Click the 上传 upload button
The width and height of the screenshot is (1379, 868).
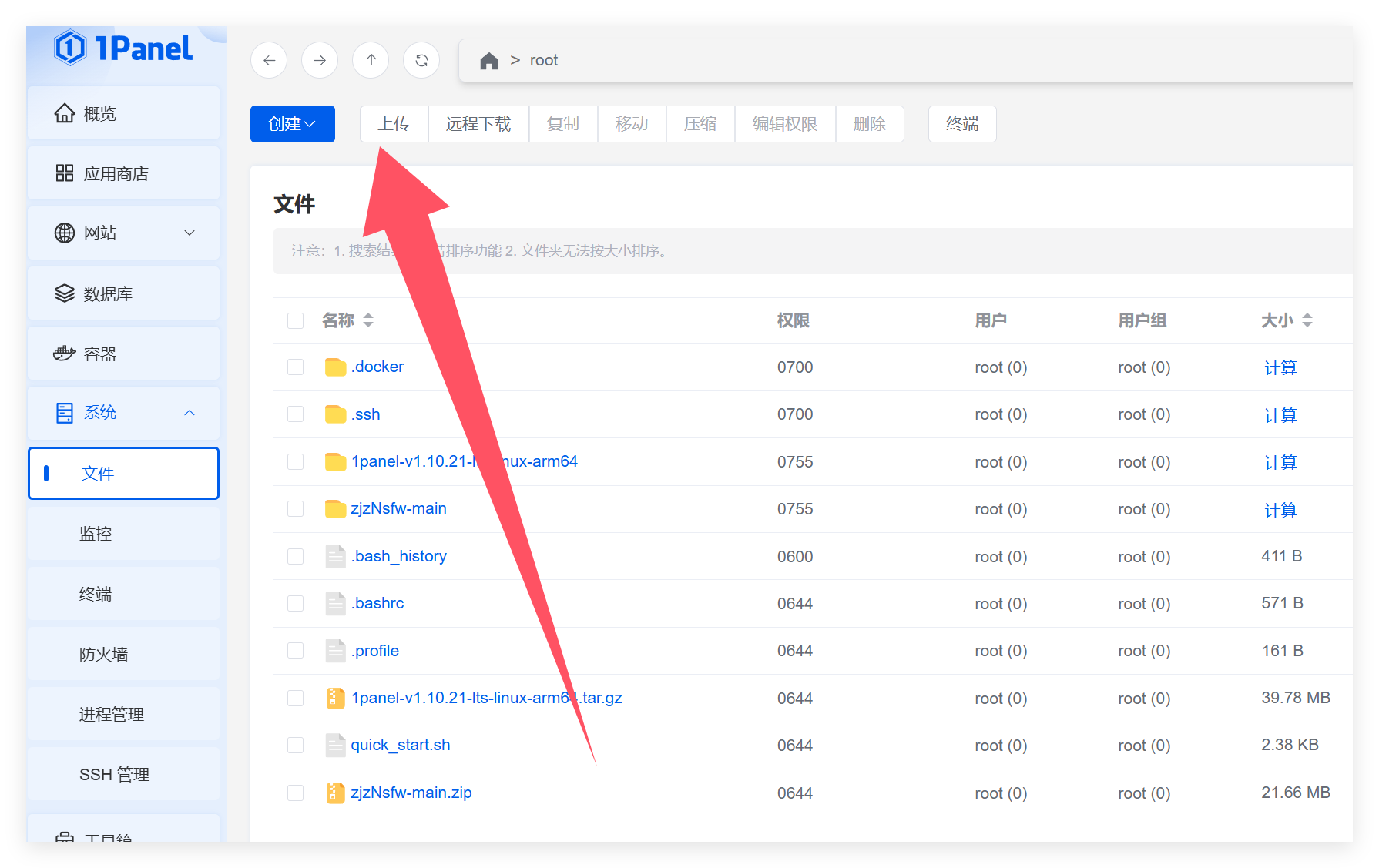coord(394,124)
